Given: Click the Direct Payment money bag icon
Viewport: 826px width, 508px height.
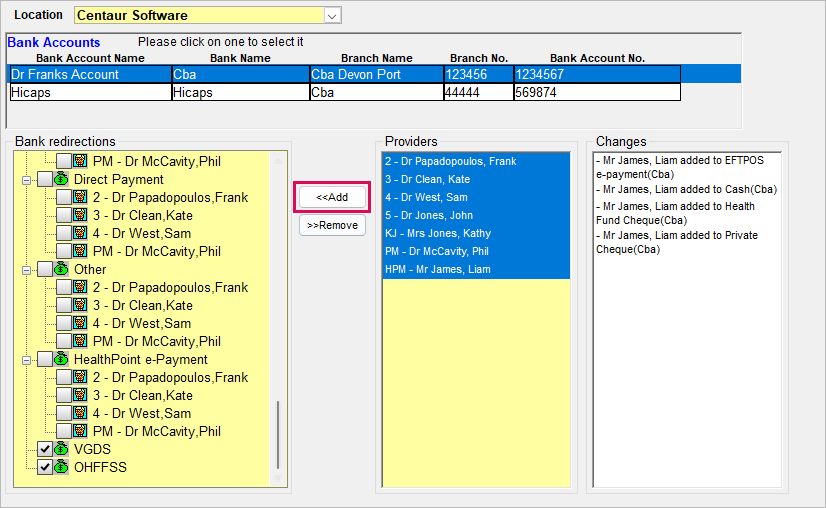Looking at the screenshot, I should click(x=61, y=179).
